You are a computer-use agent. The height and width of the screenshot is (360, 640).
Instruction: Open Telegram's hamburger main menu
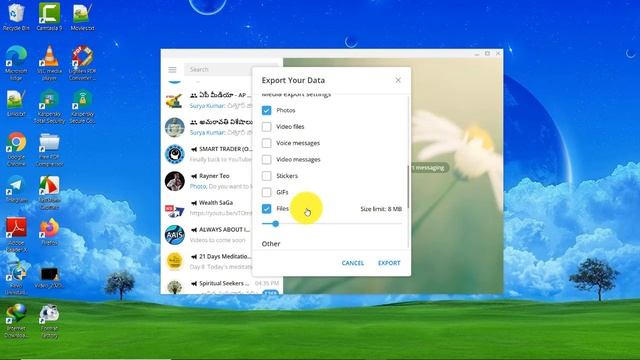pos(172,70)
